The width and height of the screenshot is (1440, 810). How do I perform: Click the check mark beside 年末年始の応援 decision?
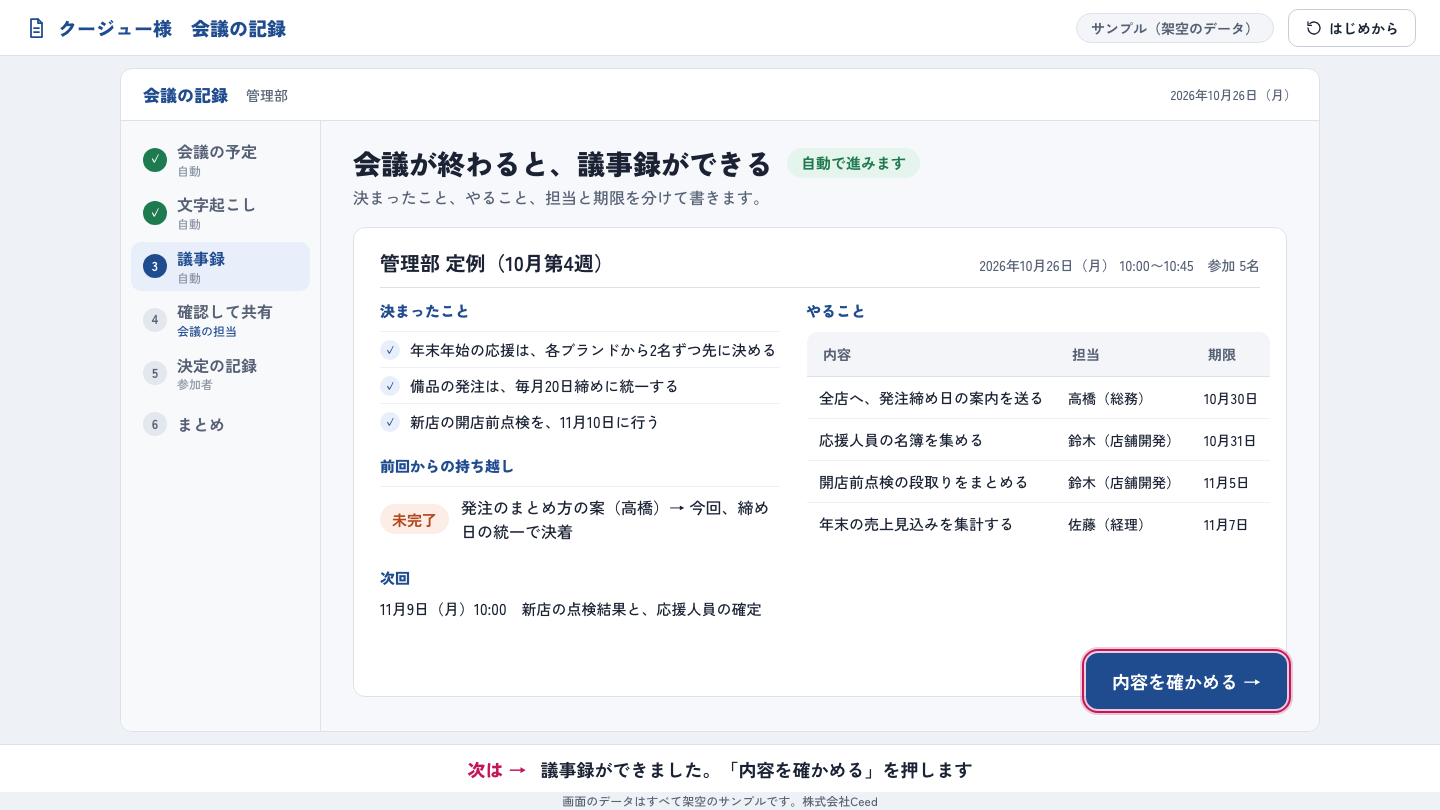[390, 350]
